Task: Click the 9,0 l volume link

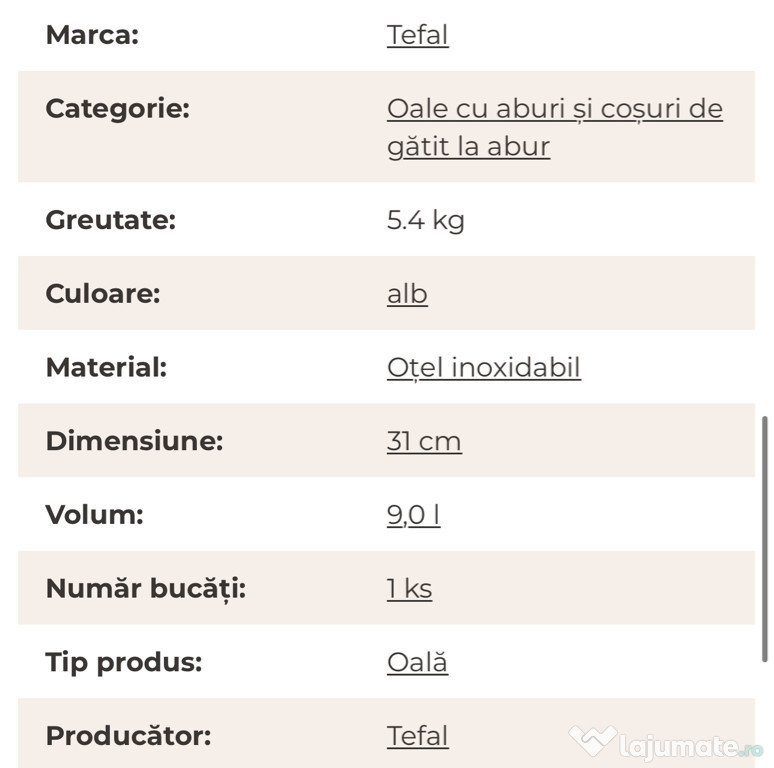Action: click(413, 515)
